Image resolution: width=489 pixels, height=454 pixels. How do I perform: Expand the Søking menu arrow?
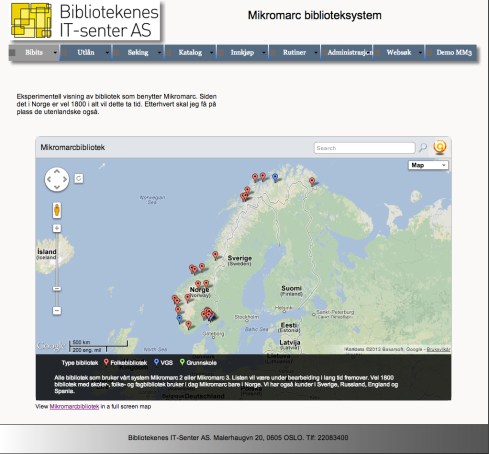point(159,53)
